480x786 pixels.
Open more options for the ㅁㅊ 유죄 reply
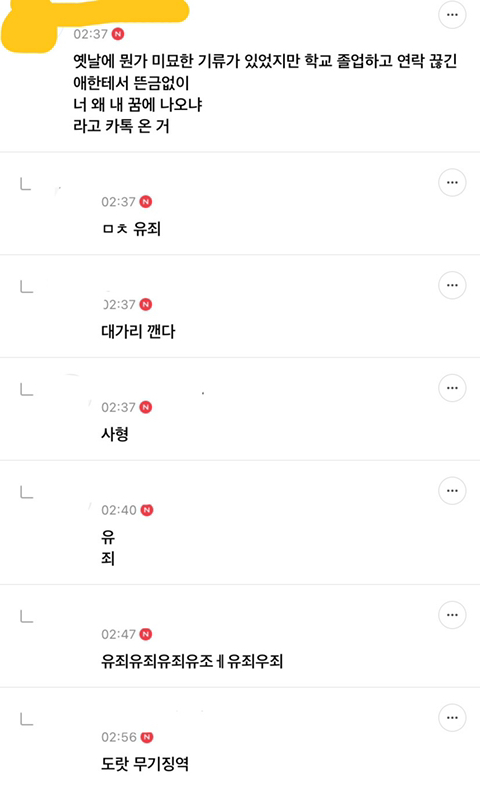[x=452, y=182]
